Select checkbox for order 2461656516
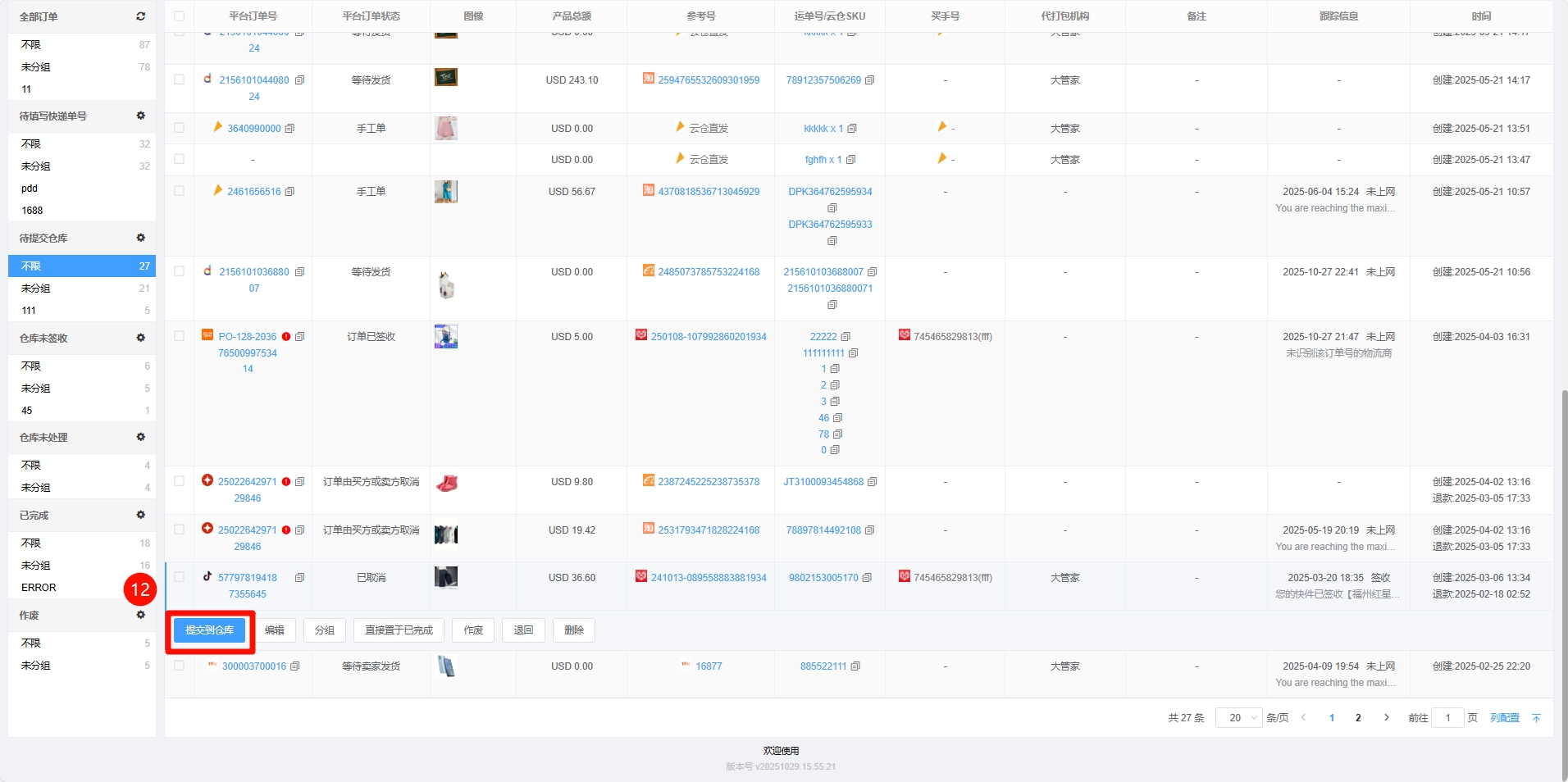 click(x=179, y=191)
